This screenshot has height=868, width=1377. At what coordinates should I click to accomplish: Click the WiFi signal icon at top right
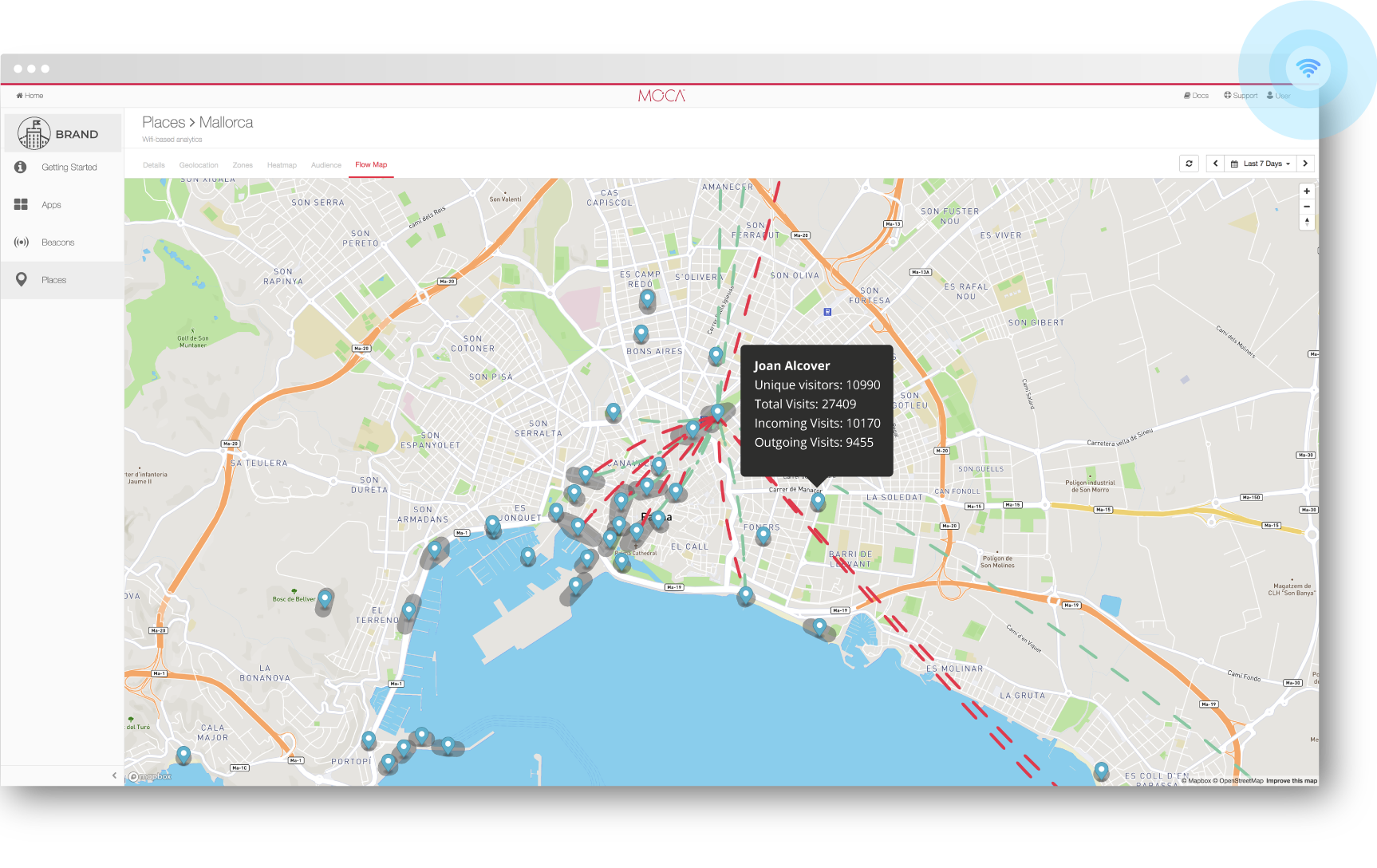pyautogui.click(x=1308, y=69)
